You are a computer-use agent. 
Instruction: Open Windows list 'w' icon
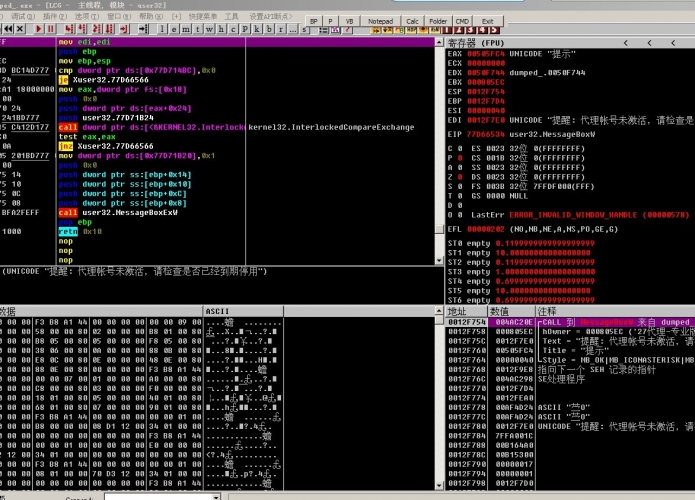[x=209, y=29]
